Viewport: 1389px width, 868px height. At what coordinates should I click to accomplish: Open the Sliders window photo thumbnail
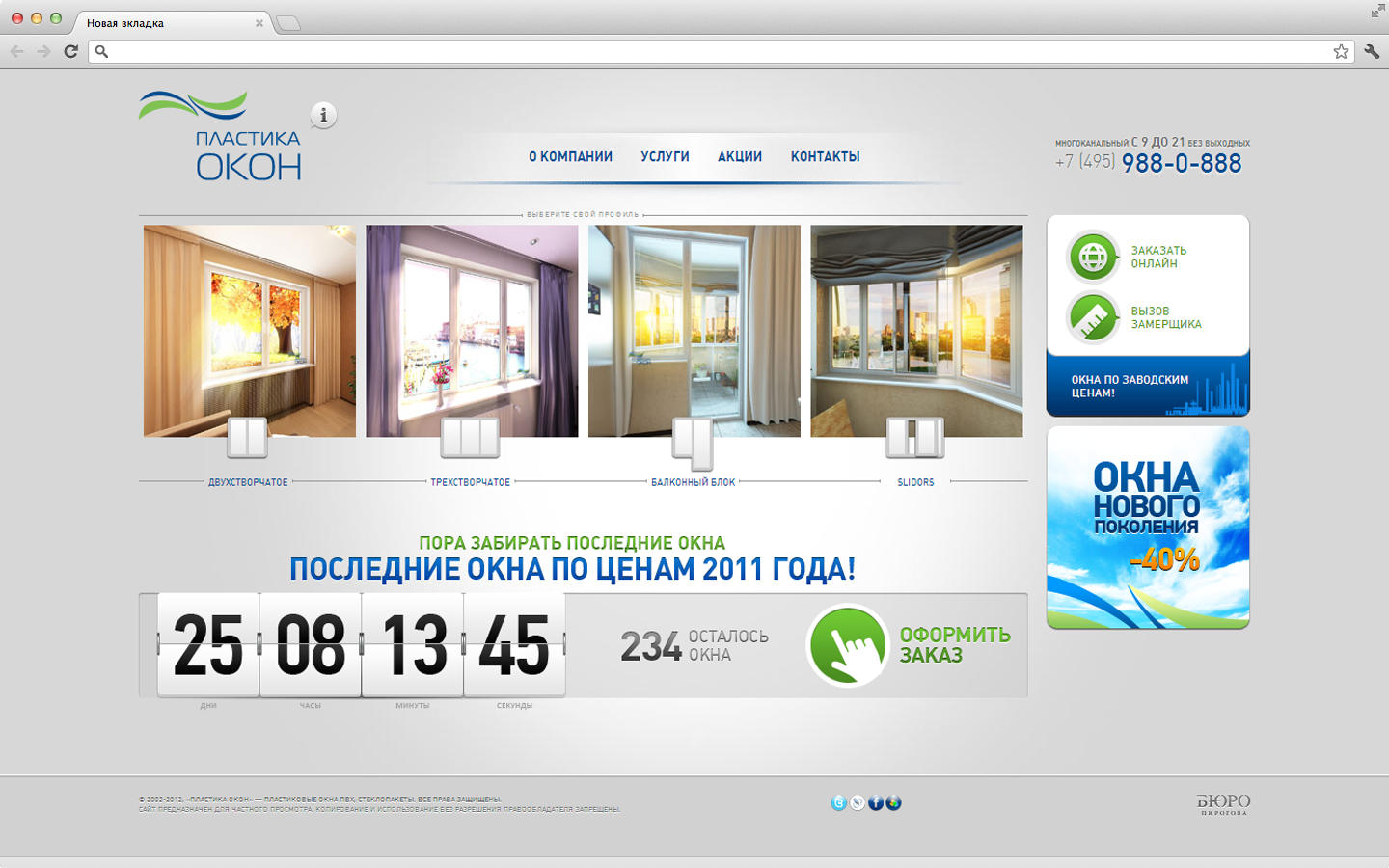916,331
